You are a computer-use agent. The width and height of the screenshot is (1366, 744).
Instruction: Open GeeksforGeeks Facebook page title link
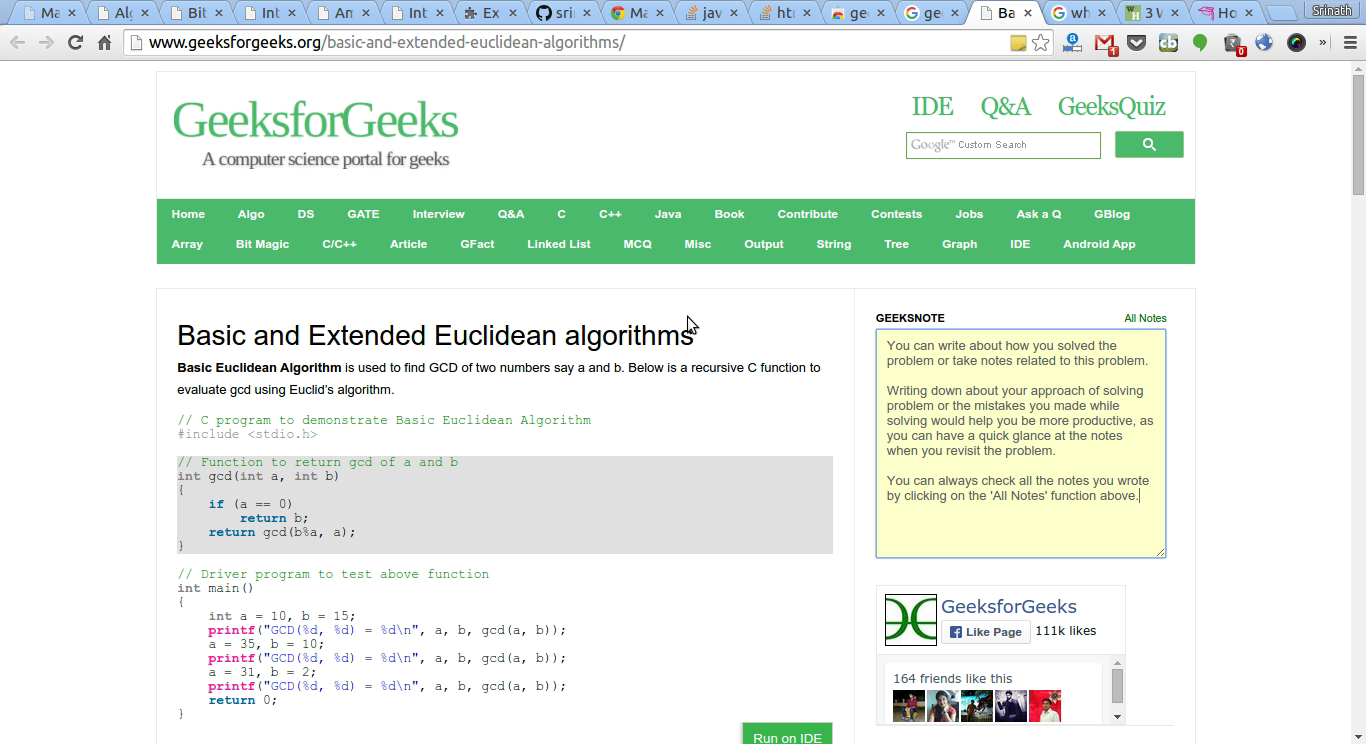point(1009,606)
